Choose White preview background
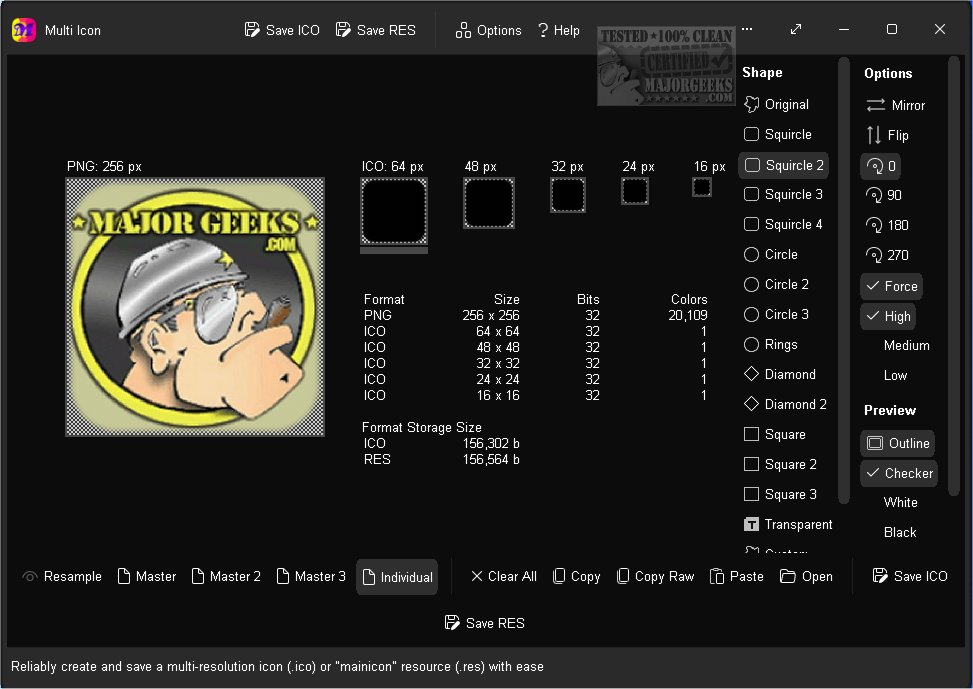 [900, 502]
